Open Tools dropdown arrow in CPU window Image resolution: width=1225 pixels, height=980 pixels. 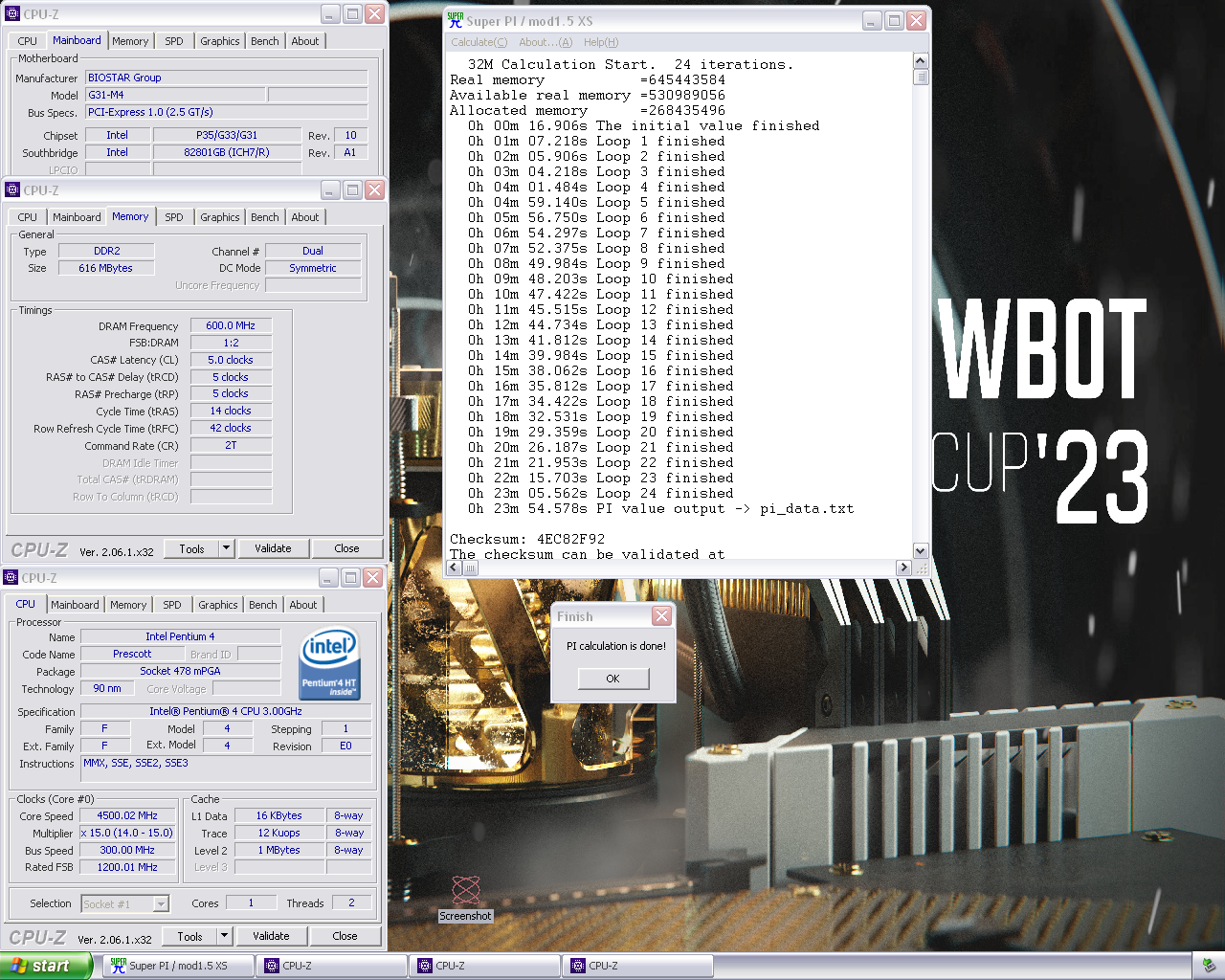[225, 936]
